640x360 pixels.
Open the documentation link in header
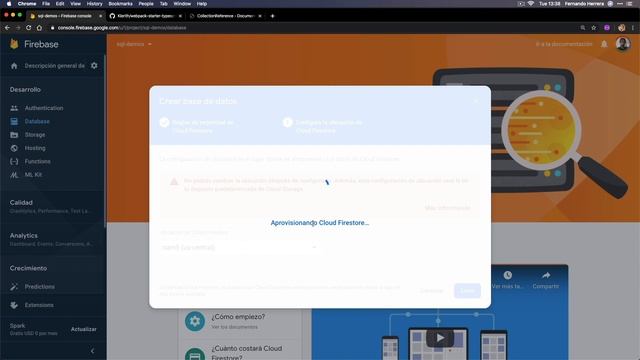[x=564, y=44]
